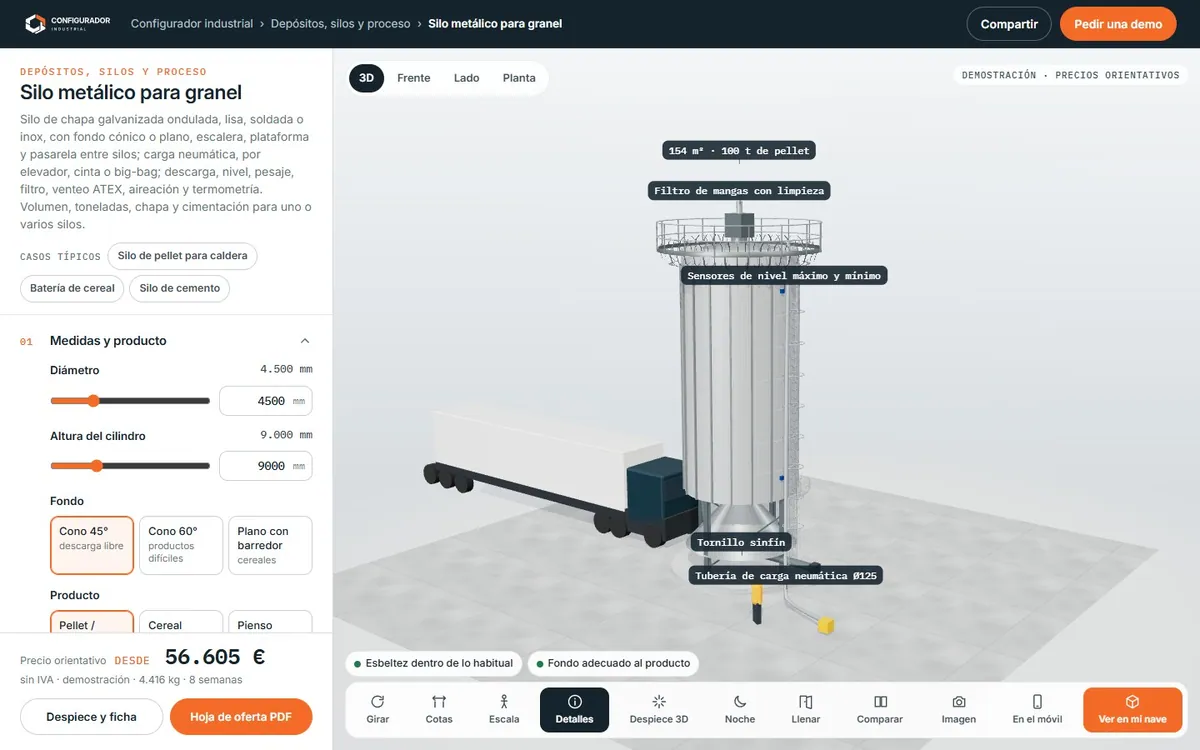Click the Sensores de nivel máximo y mínimo label
The image size is (1200, 750).
[785, 275]
